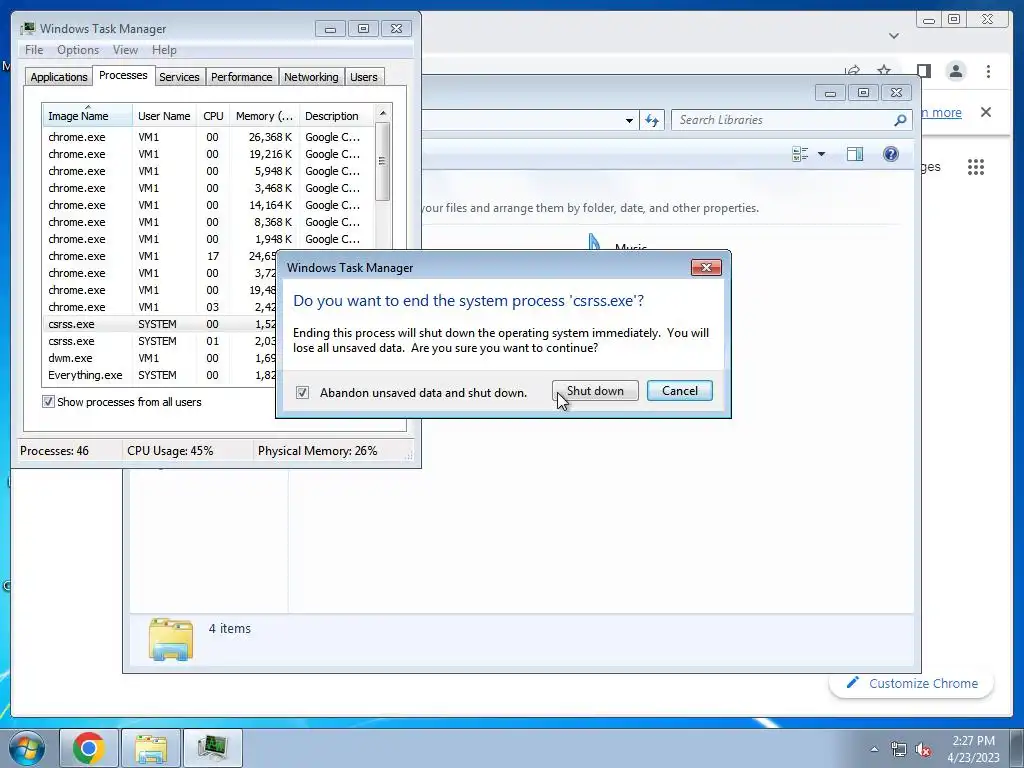Click the refresh icon in Libraries address bar
This screenshot has height=768, width=1024.
652,120
